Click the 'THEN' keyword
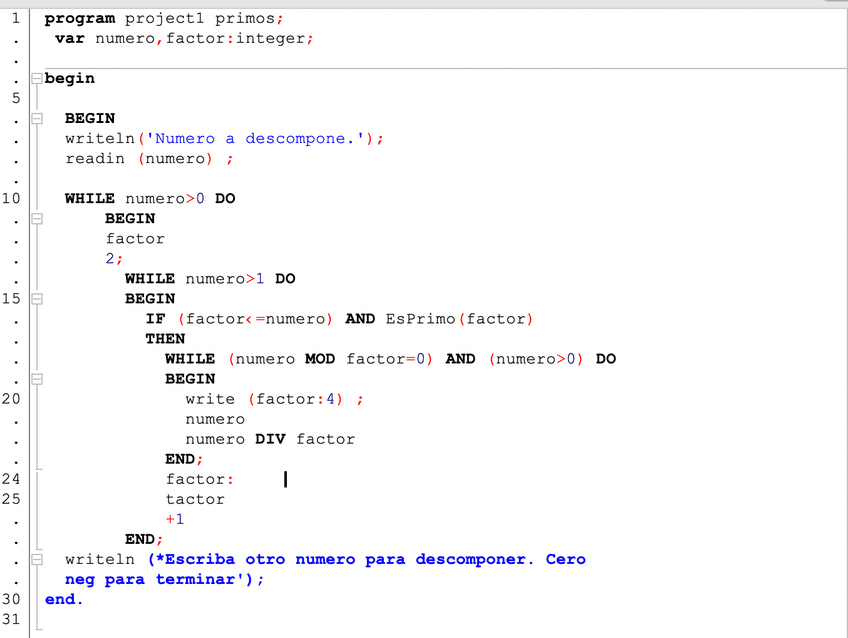The image size is (848, 638). coord(165,338)
